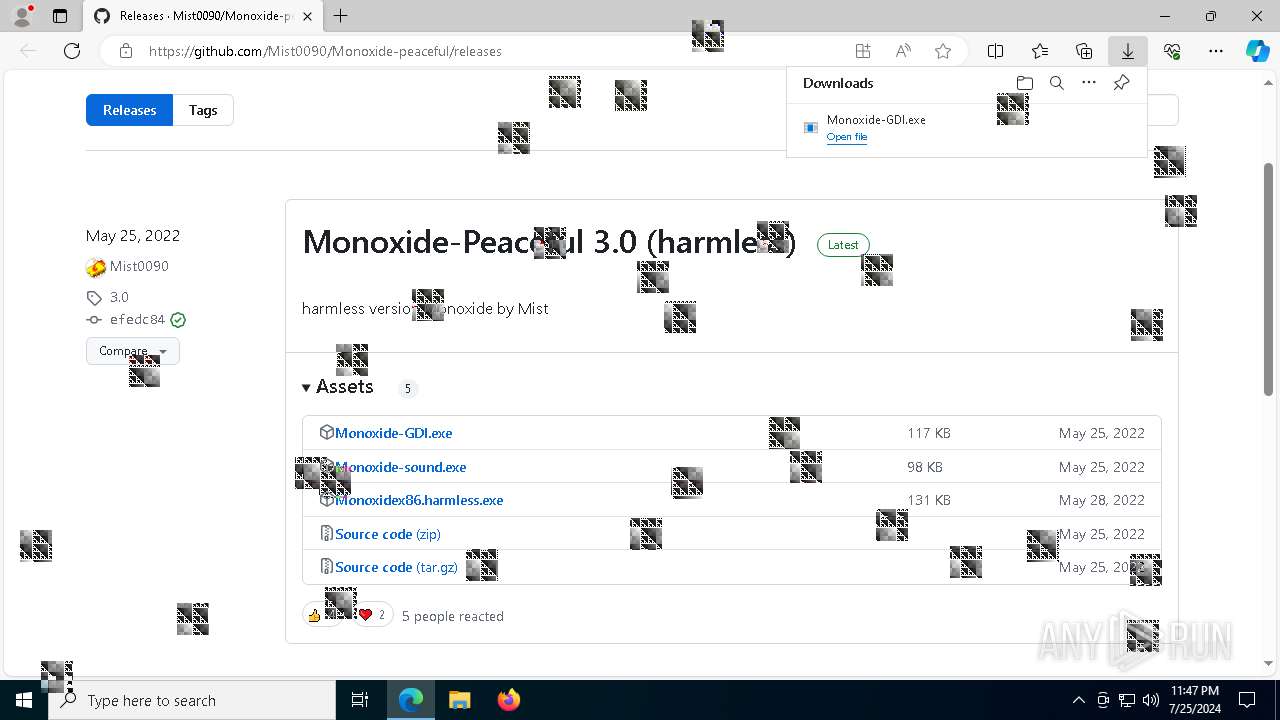Screen dimensions: 1280x720
Task: Open the apps available icon in address bar
Action: [862, 51]
